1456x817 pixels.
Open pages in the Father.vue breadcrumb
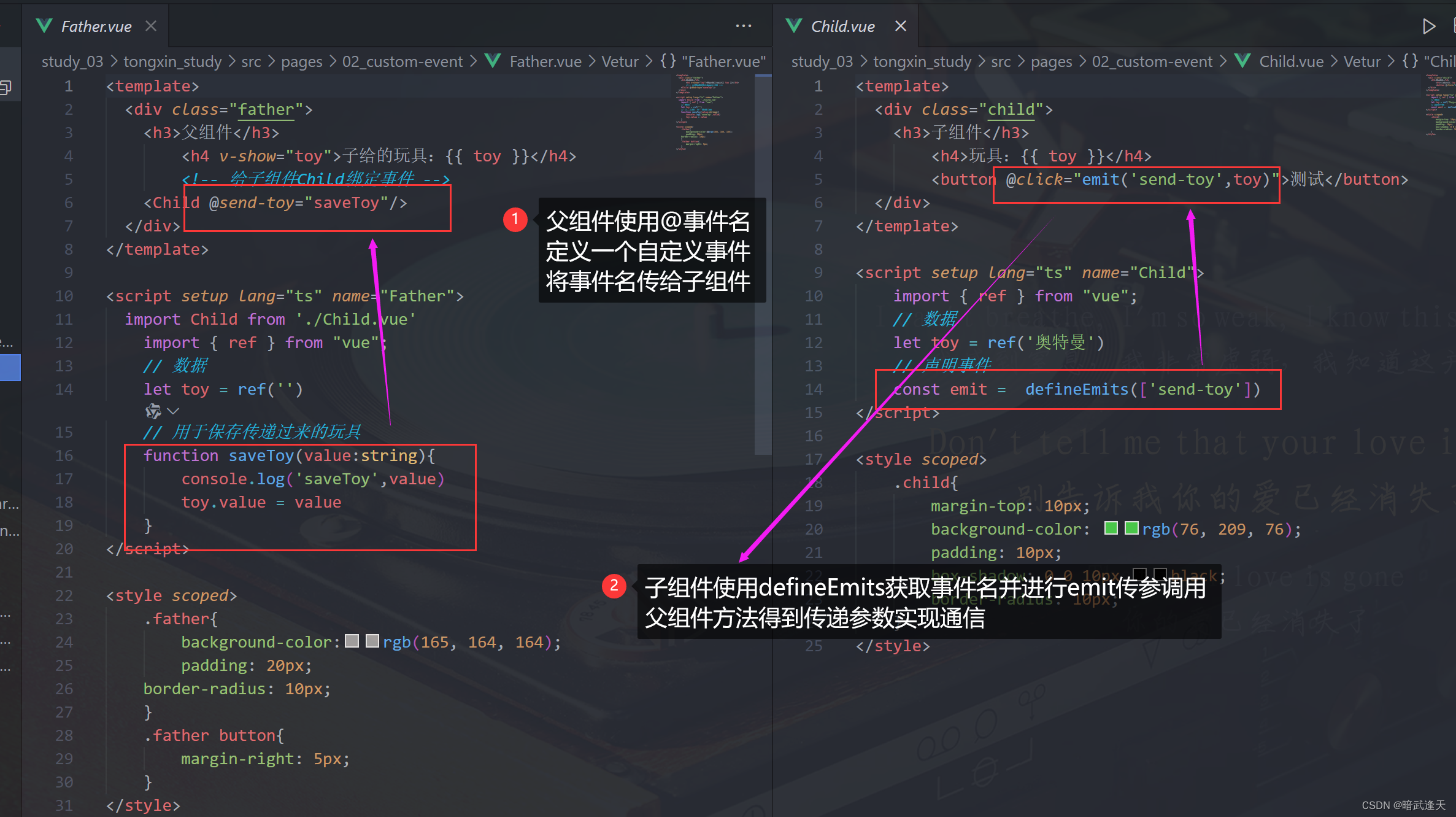point(301,61)
